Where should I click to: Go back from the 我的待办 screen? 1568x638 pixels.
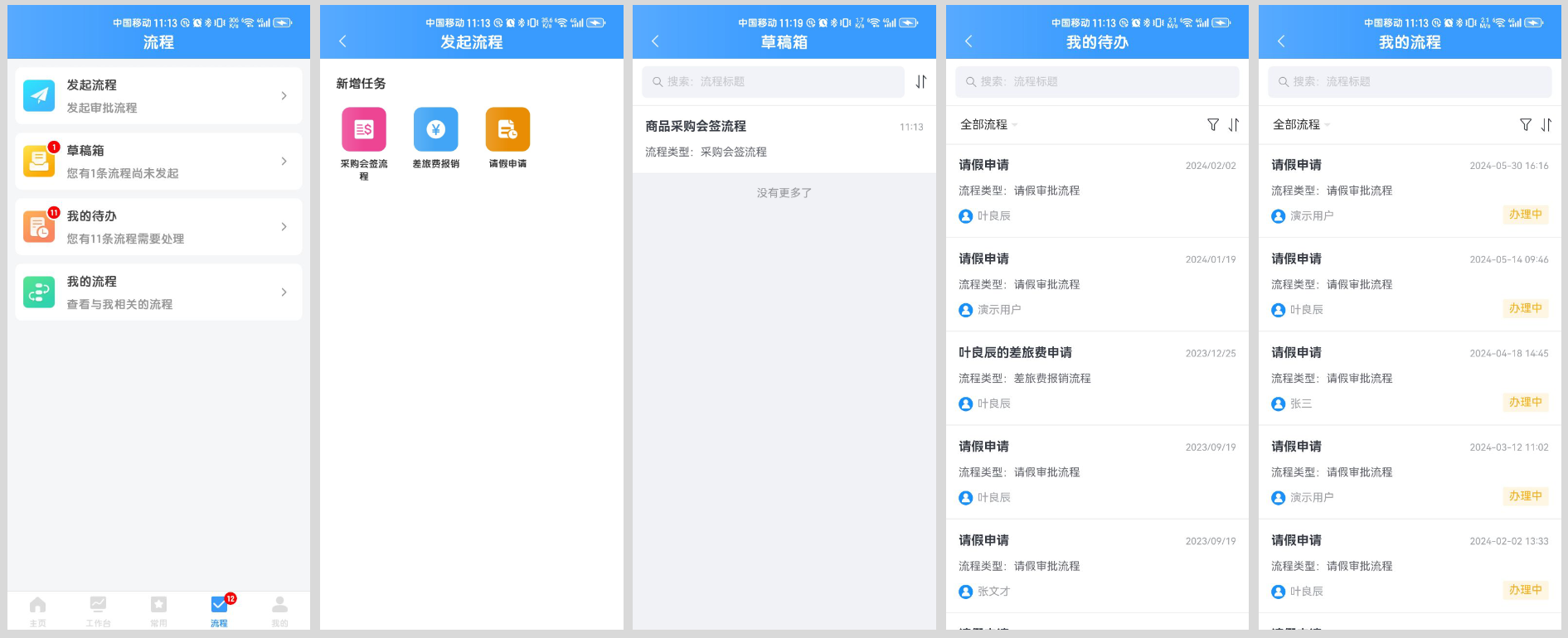[968, 41]
